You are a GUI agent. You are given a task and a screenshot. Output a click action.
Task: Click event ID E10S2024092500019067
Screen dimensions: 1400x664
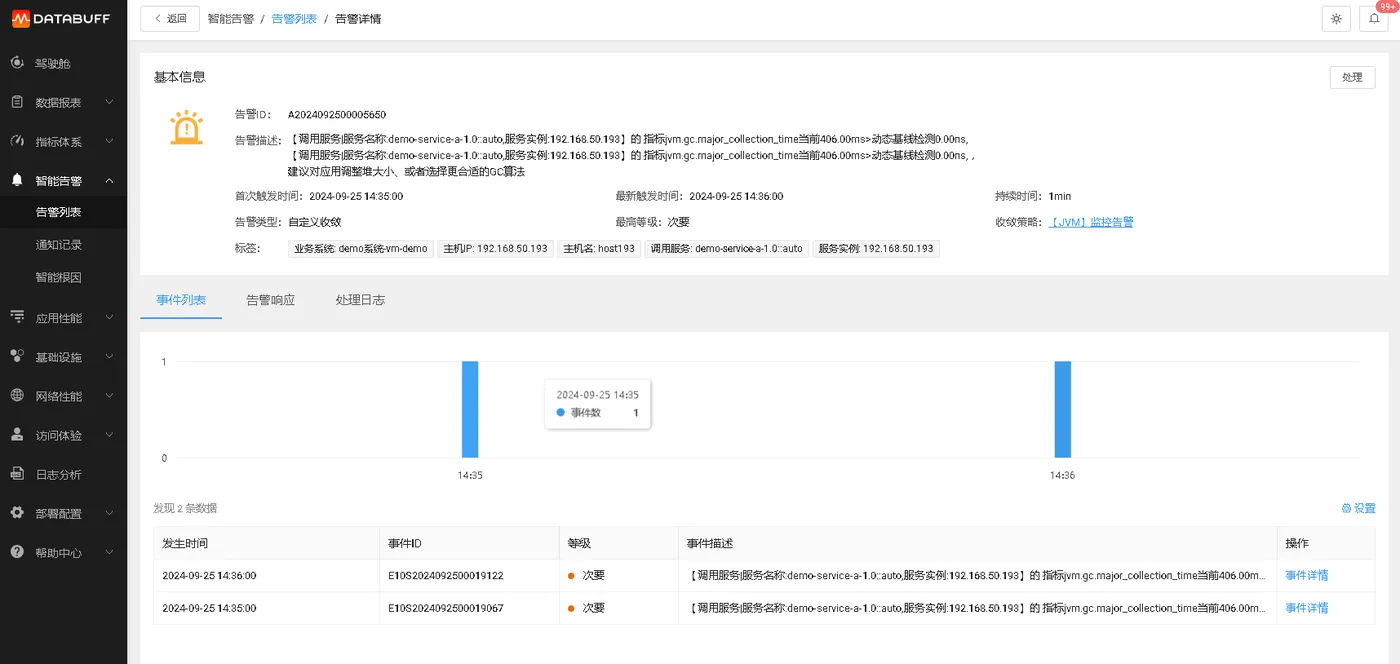click(x=445, y=608)
